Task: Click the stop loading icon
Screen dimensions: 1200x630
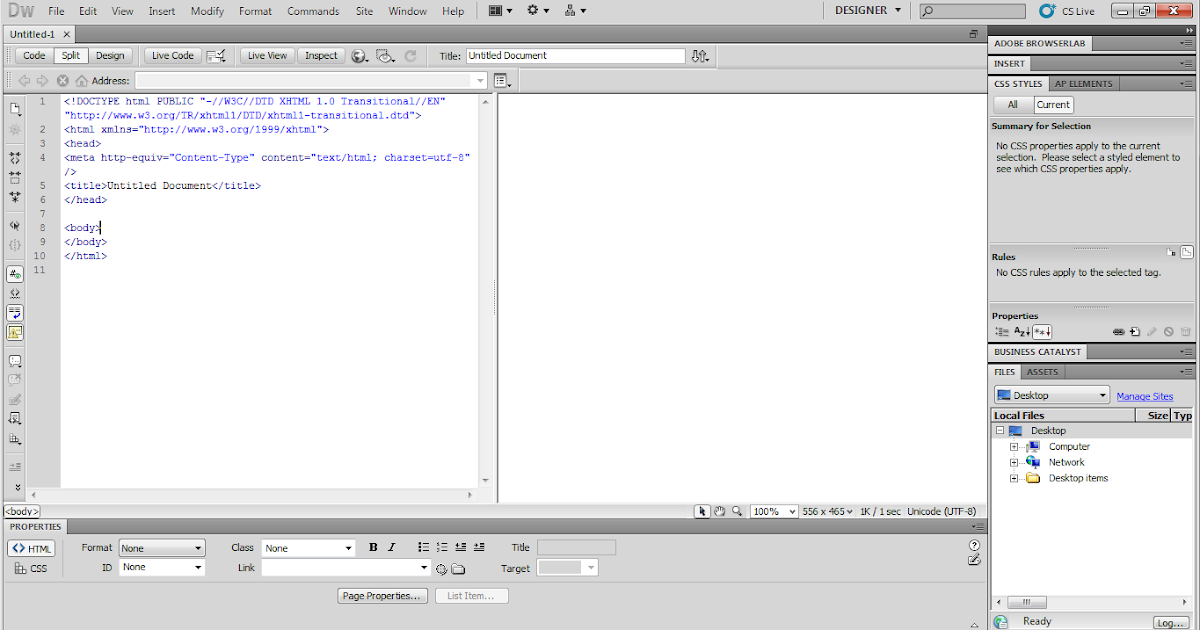Action: [x=62, y=80]
